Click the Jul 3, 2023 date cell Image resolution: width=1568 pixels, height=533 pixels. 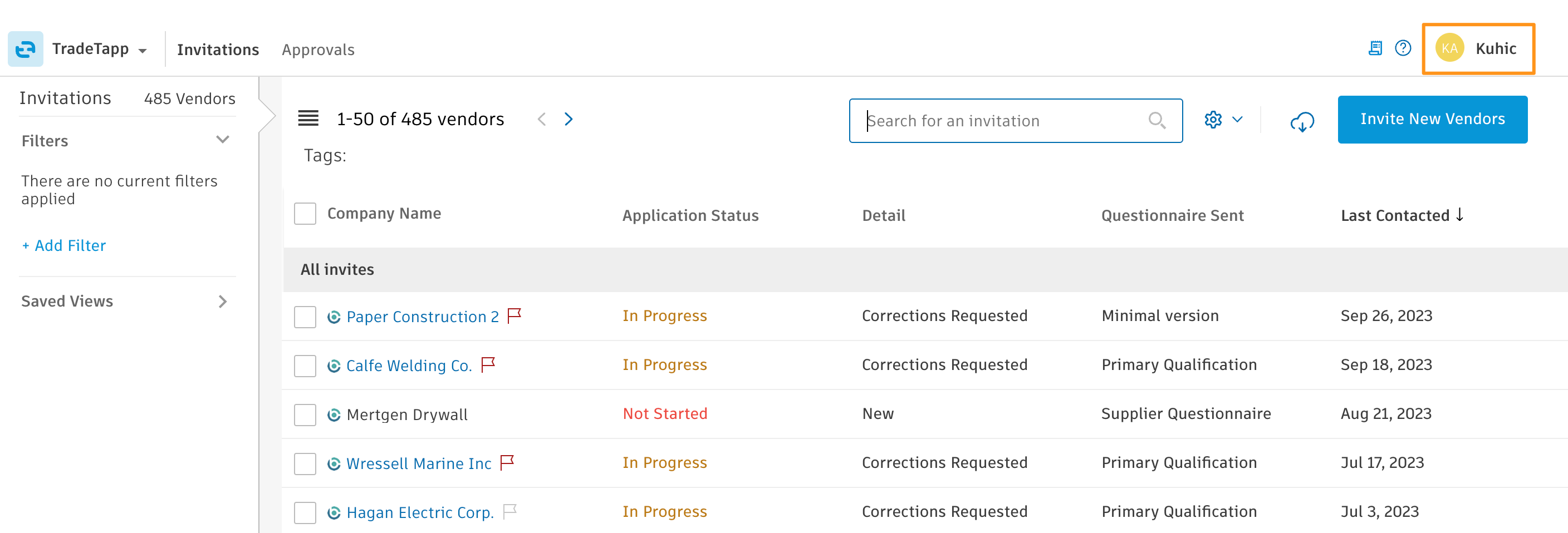pyautogui.click(x=1379, y=512)
